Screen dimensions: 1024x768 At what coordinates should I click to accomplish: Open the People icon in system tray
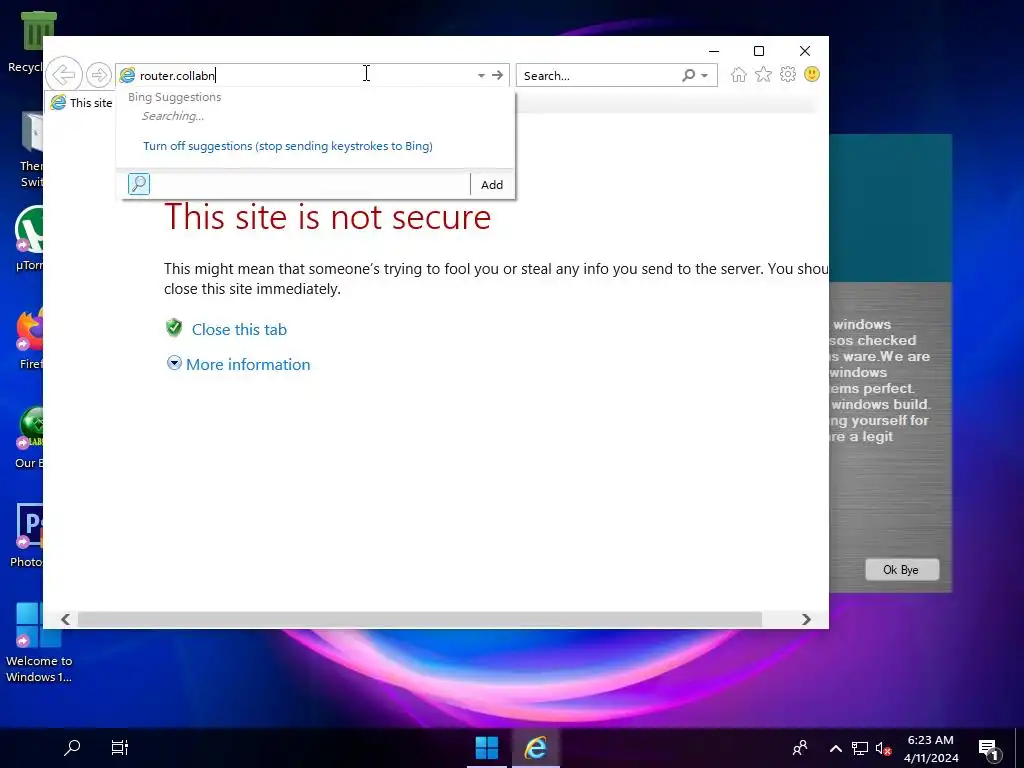point(799,748)
